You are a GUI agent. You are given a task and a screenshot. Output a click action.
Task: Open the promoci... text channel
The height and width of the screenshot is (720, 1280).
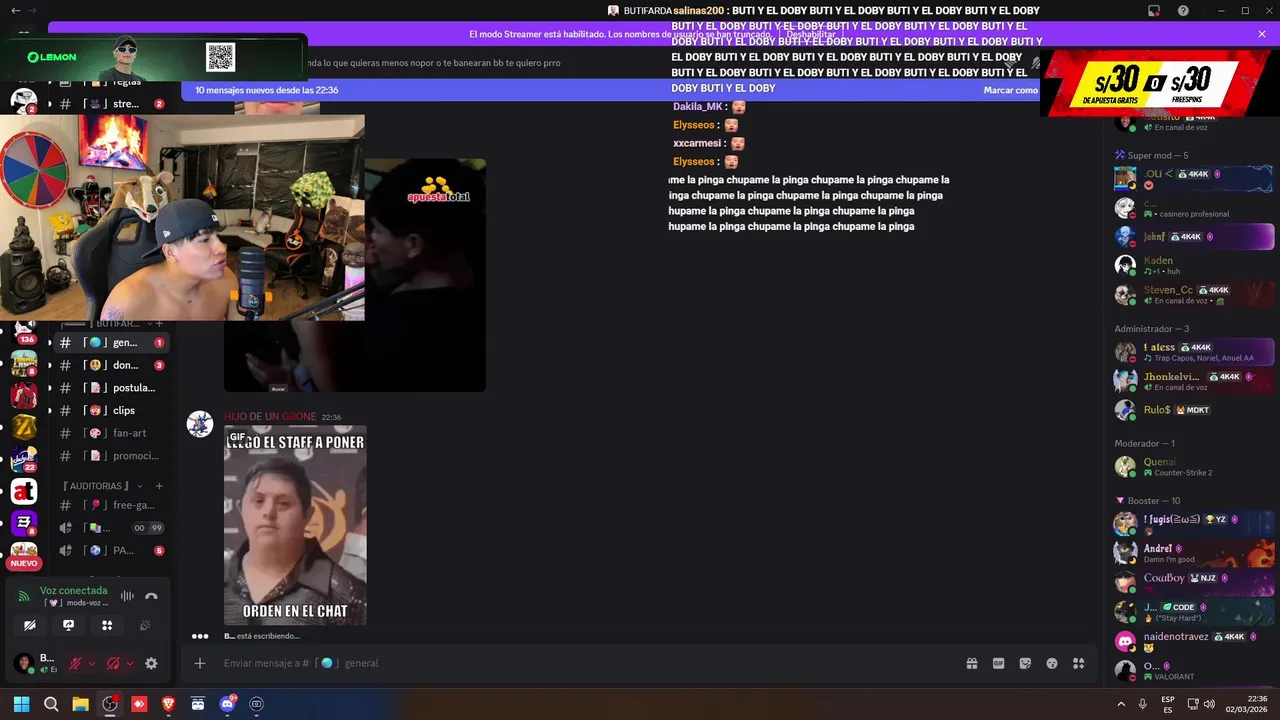coord(110,456)
